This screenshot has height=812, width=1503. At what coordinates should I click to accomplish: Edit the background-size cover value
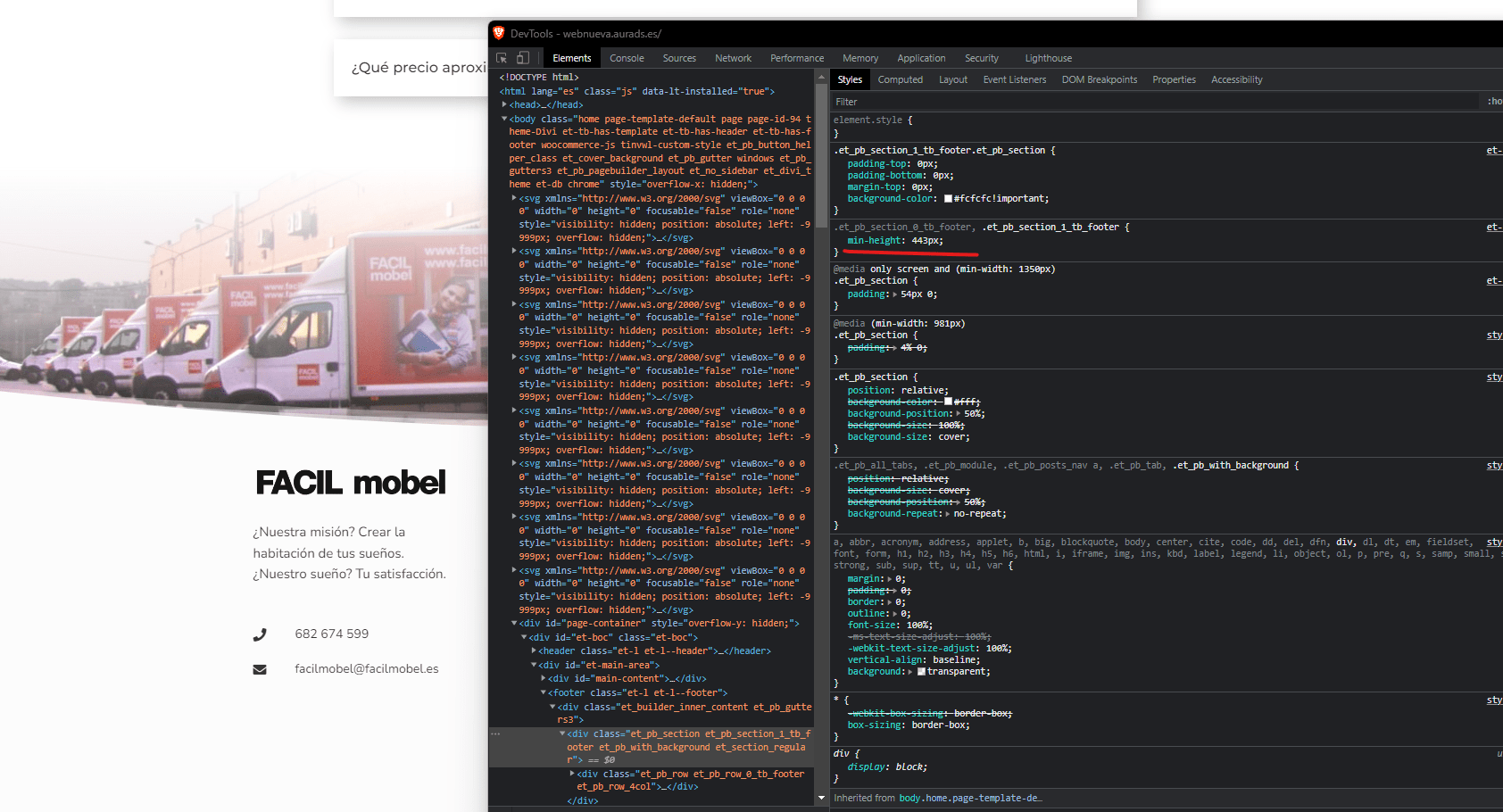[x=951, y=436]
